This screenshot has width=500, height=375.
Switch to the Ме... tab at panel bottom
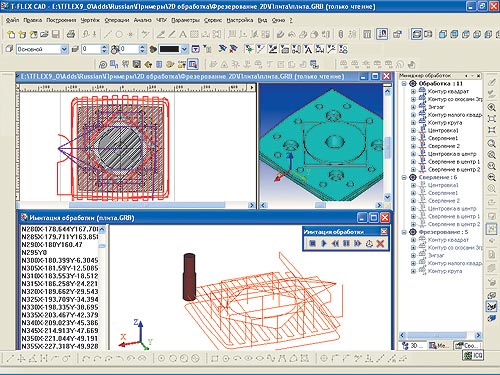(x=439, y=346)
